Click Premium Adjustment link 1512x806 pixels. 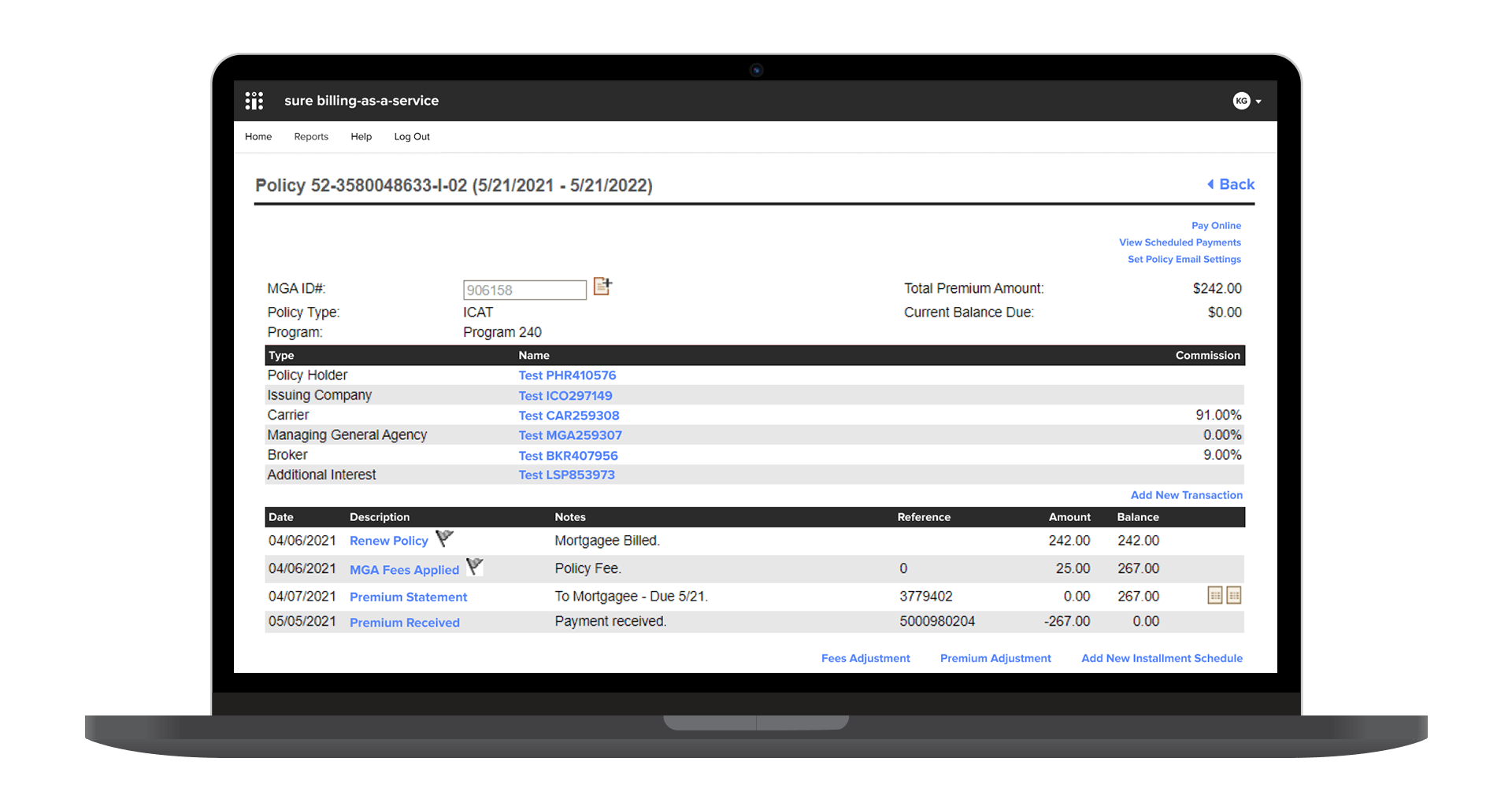[995, 658]
